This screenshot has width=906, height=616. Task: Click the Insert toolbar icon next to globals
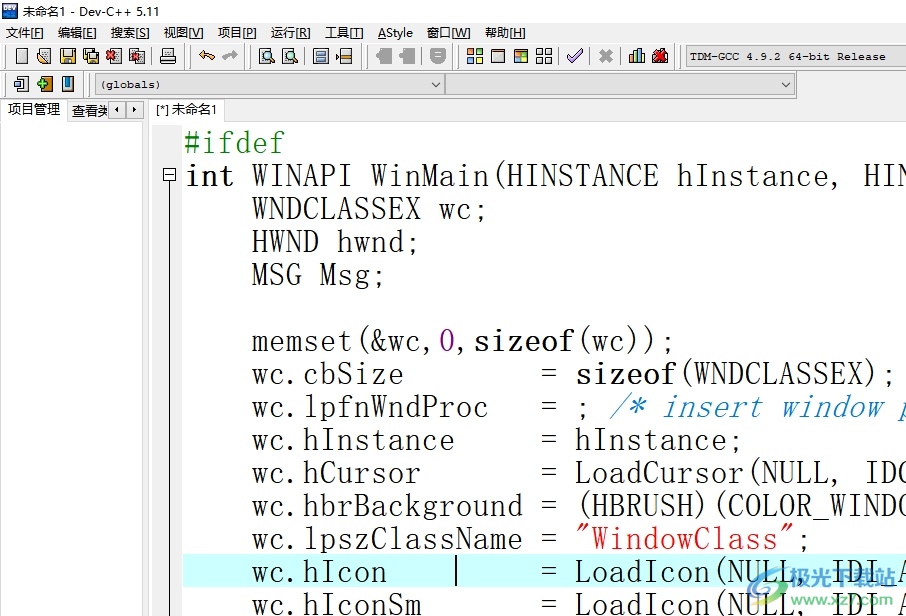tap(21, 84)
